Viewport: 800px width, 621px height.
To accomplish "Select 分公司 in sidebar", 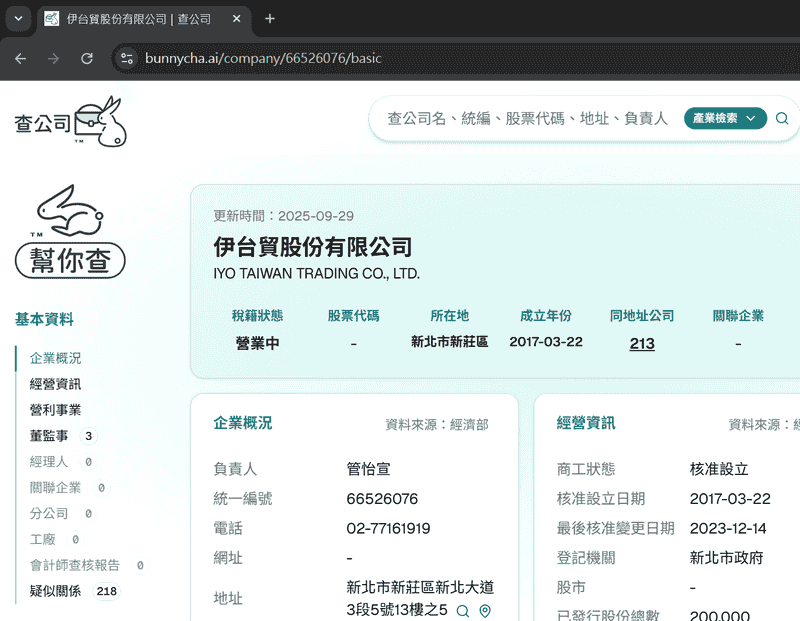I will [x=49, y=513].
